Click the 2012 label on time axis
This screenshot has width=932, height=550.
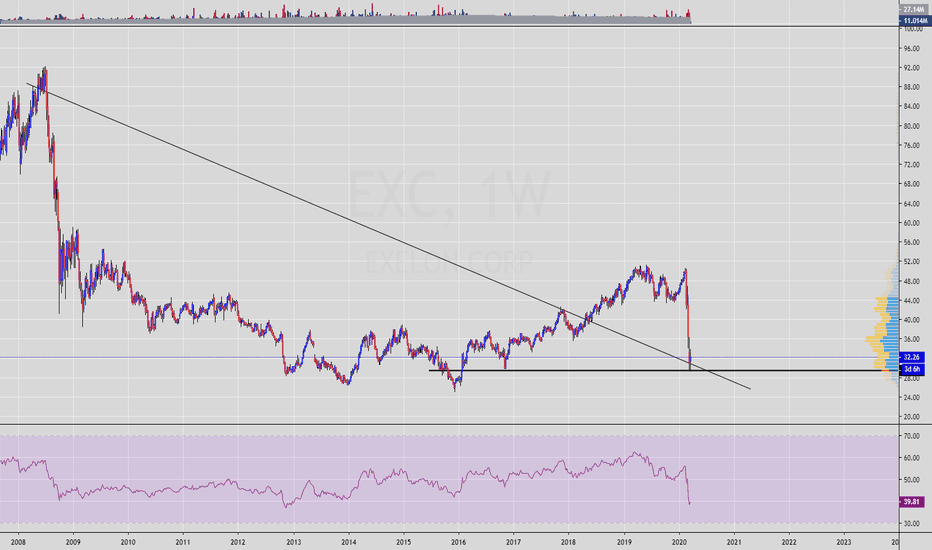point(238,542)
